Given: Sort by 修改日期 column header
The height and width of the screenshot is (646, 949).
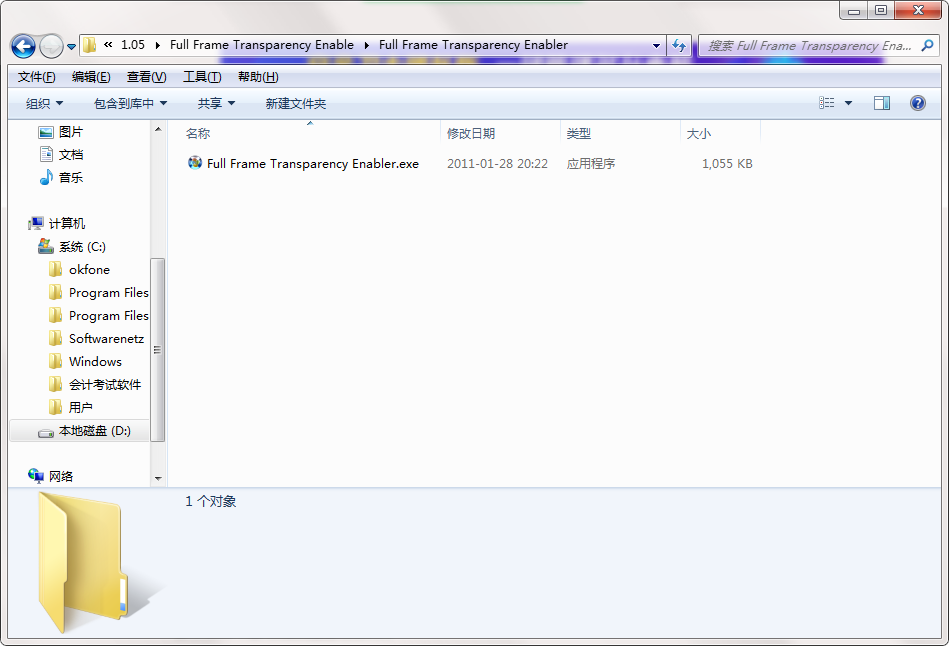Looking at the screenshot, I should [x=500, y=134].
